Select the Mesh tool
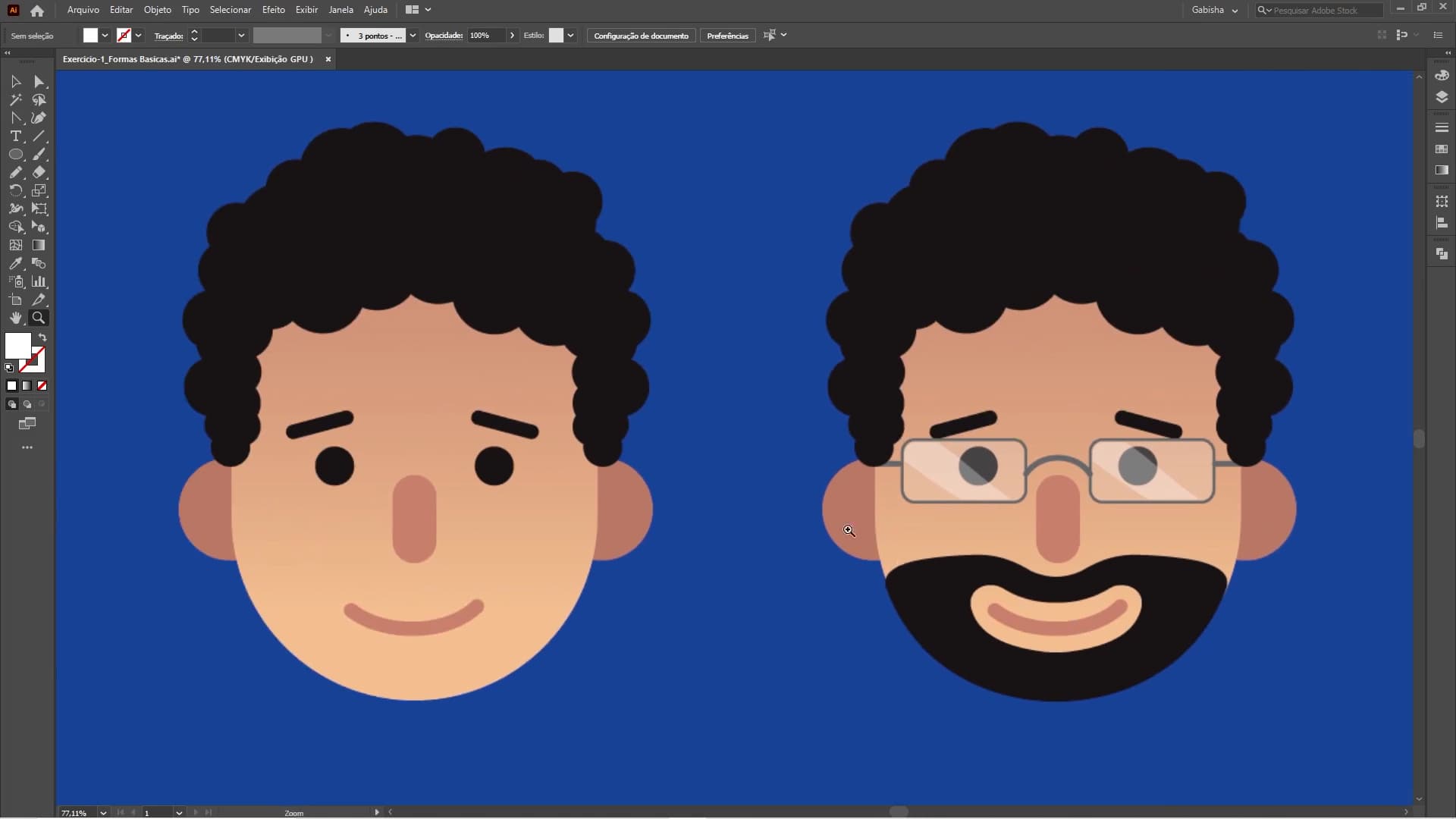Viewport: 1456px width, 819px height. [x=16, y=245]
